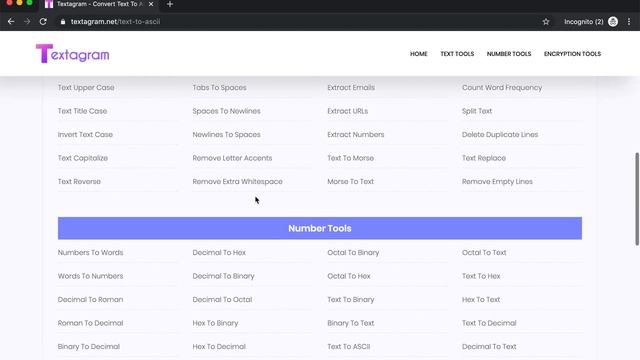Open Invert Text Case tool
Screen dimensions: 640x360
[x=85, y=135]
